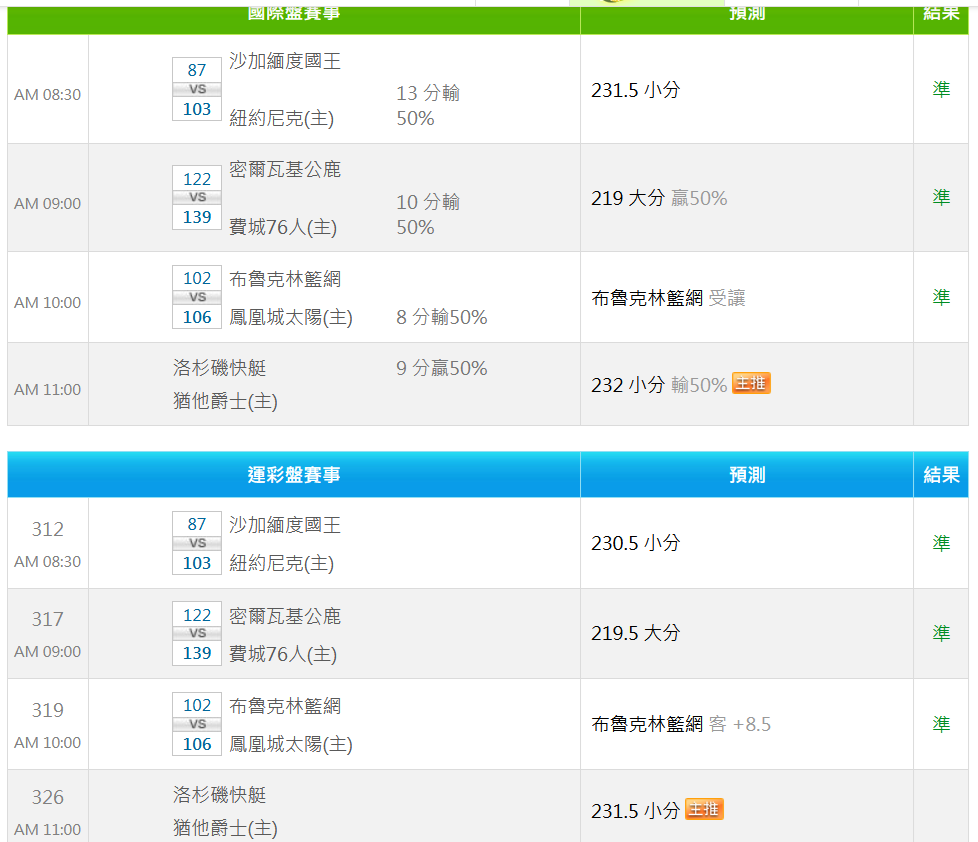Open 費城76人(主) team in 國際盤 table
Viewport: 978px width, 842px height.
[283, 228]
